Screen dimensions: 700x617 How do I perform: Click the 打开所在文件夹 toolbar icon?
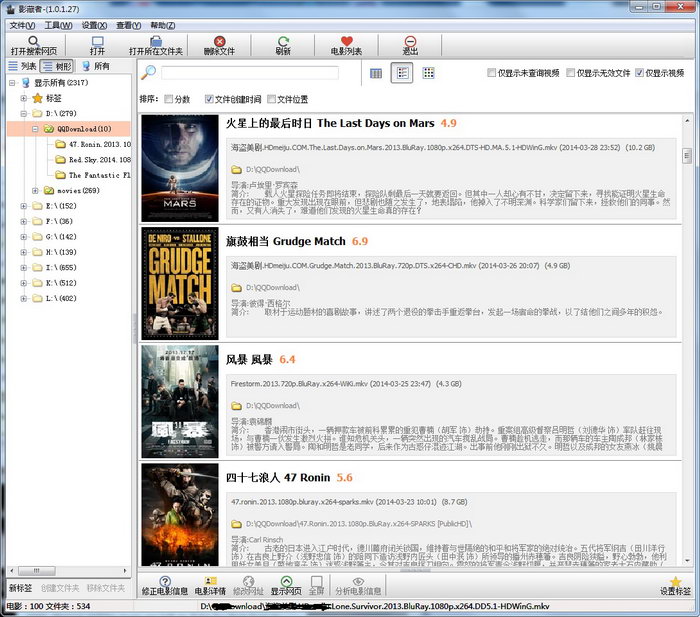point(156,43)
